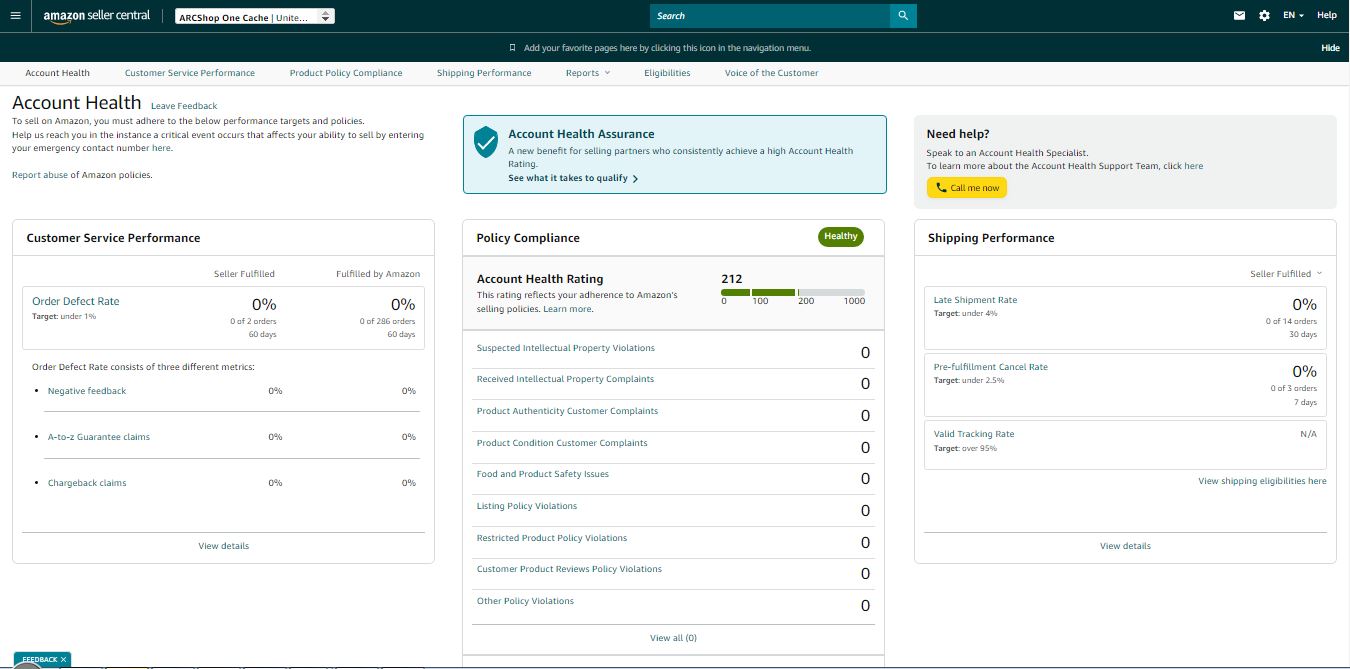Open the Learn more link for rating
This screenshot has width=1350, height=669.
(567, 309)
